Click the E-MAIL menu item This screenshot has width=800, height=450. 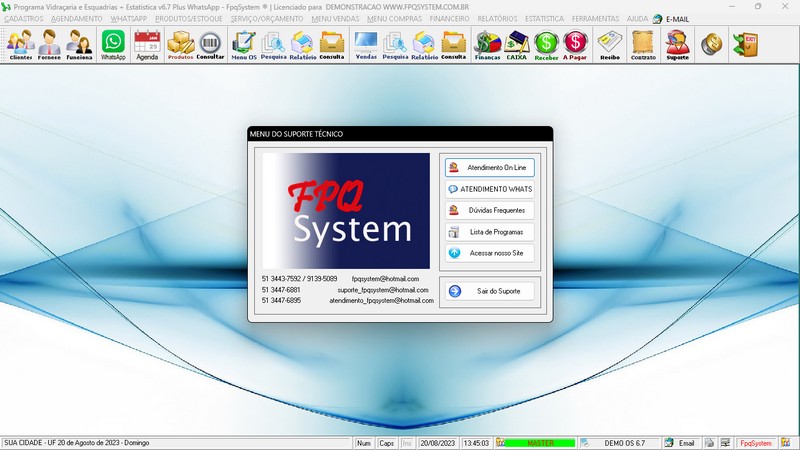[x=671, y=19]
